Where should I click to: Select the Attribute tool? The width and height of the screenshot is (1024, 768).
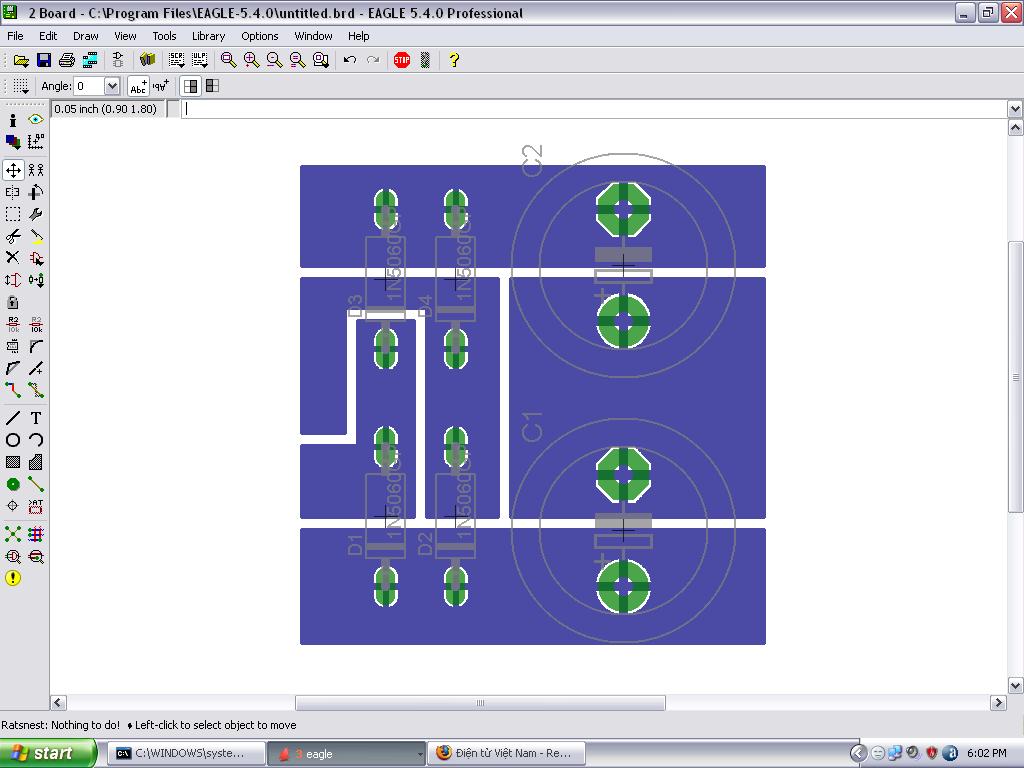[x=36, y=506]
